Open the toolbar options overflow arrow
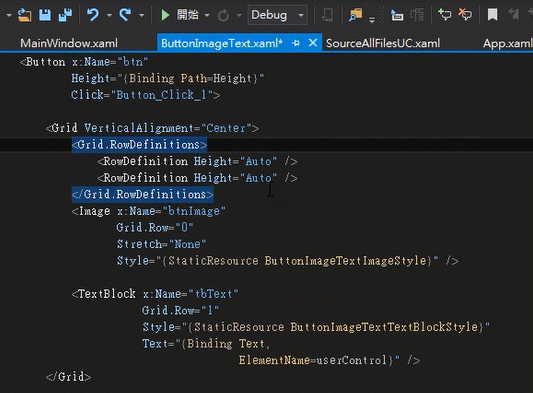Screen dimensions: 533x393 (x=372, y=20)
